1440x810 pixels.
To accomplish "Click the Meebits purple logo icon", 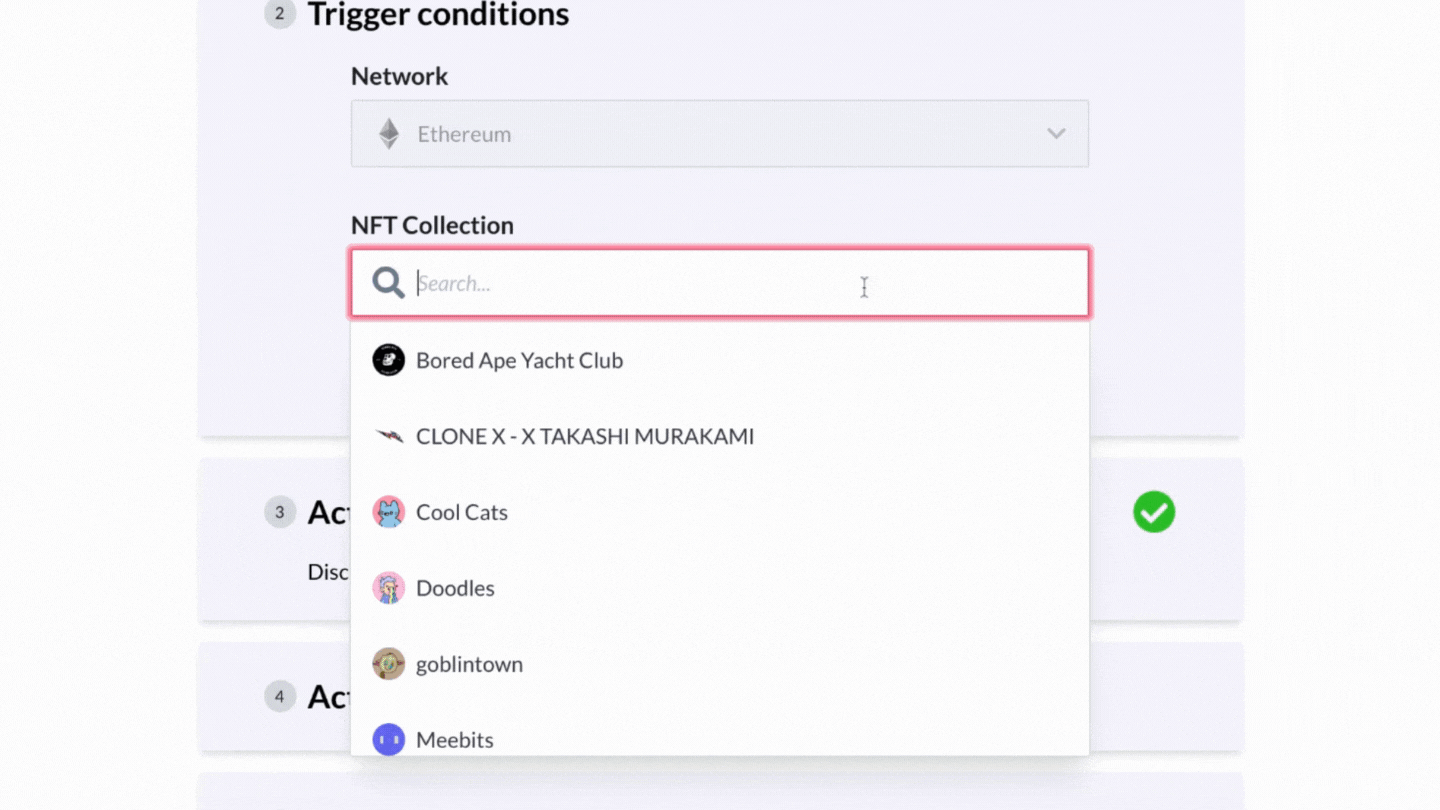I will pos(389,739).
